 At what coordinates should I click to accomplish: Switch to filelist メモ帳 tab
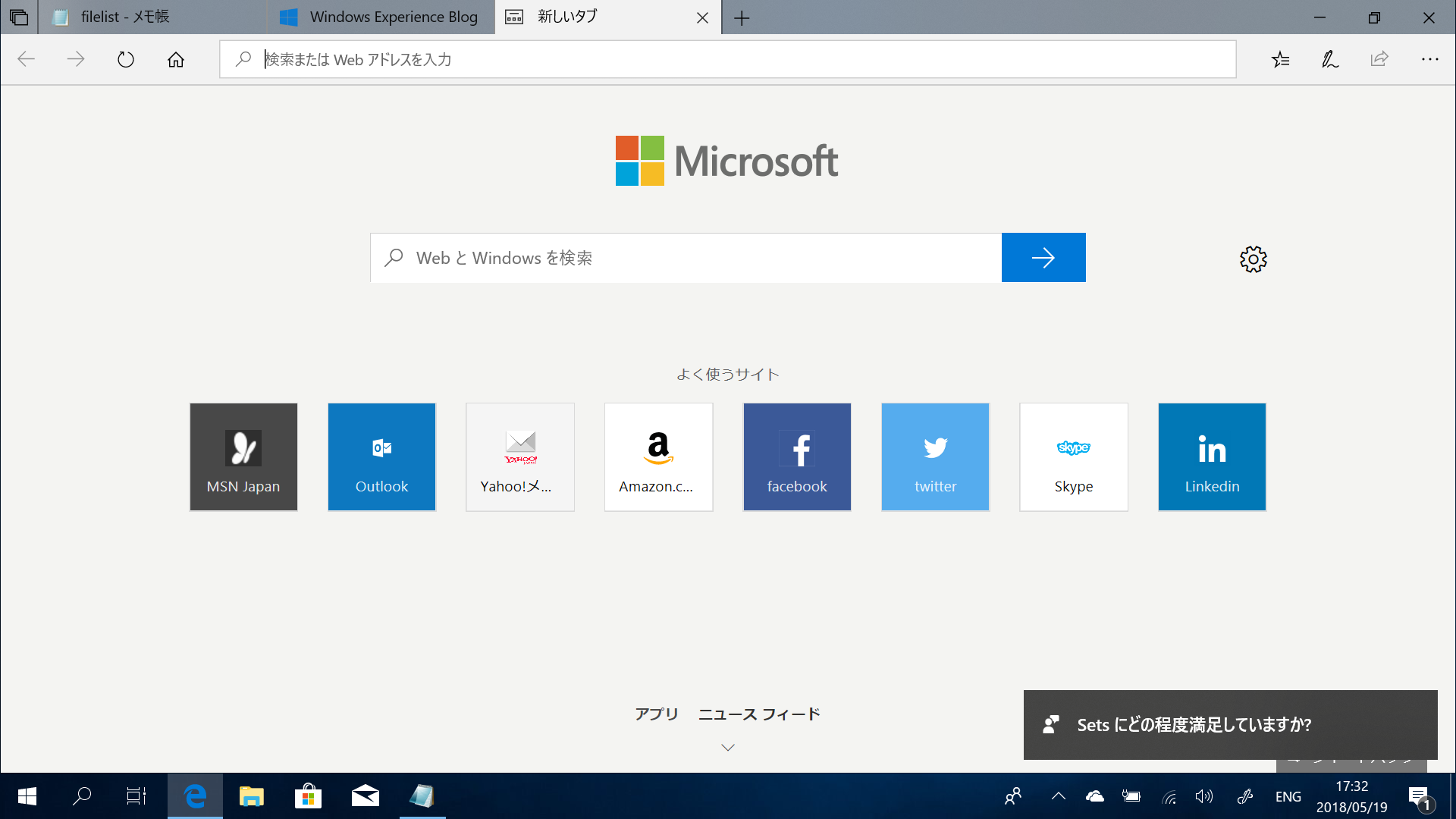click(152, 17)
